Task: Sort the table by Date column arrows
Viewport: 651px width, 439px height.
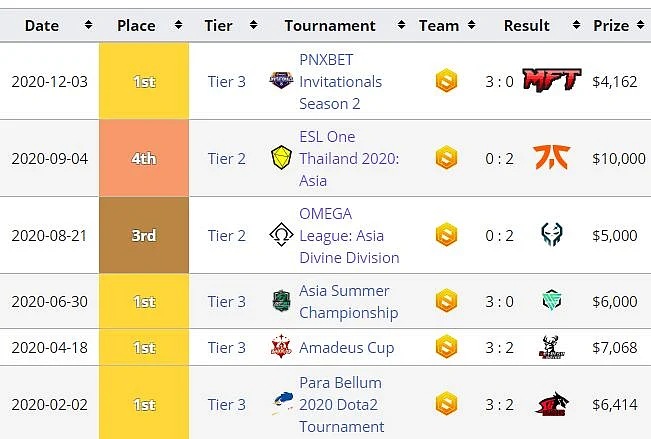Action: tap(88, 25)
